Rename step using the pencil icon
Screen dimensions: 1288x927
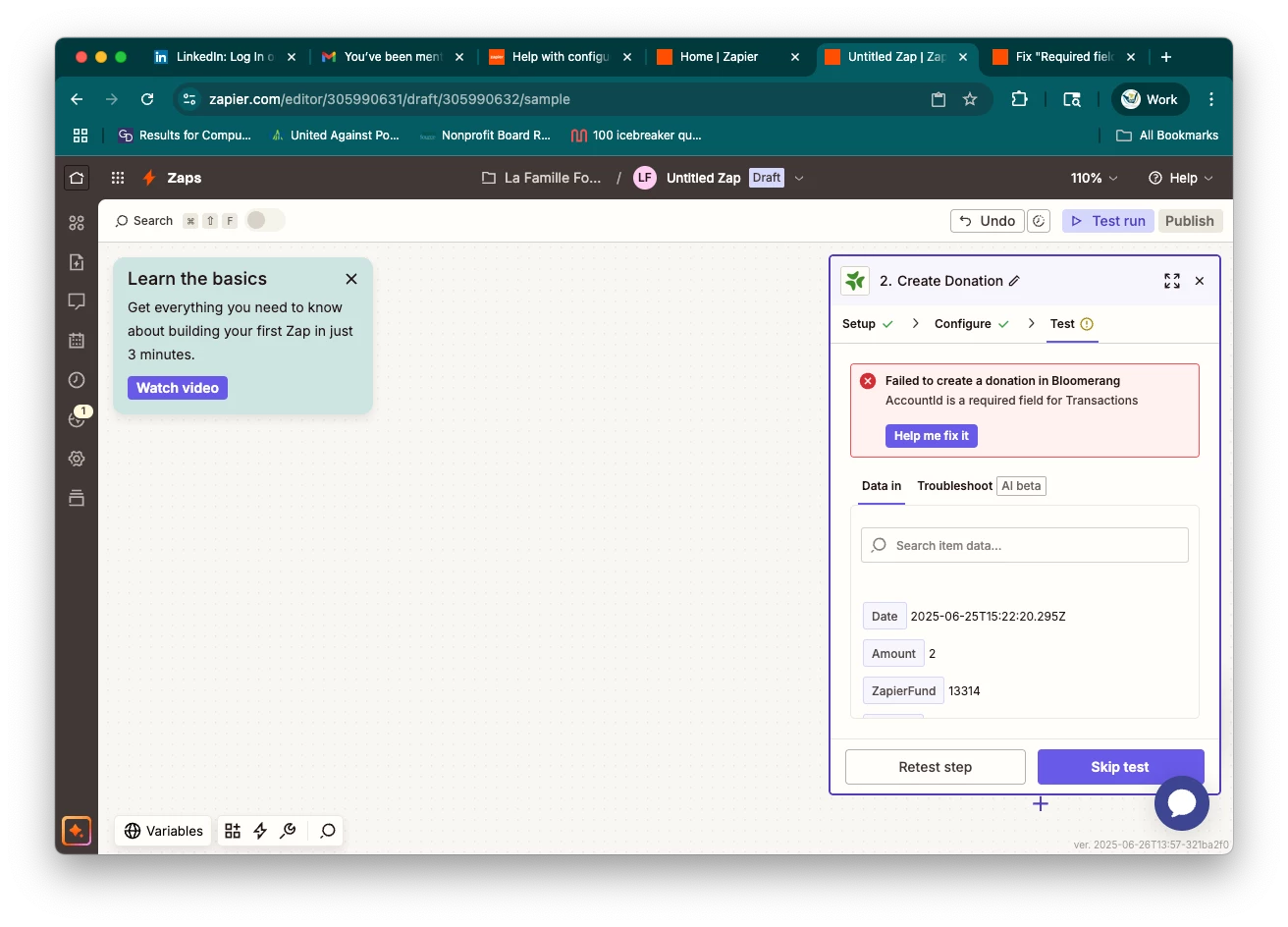[x=1014, y=281]
